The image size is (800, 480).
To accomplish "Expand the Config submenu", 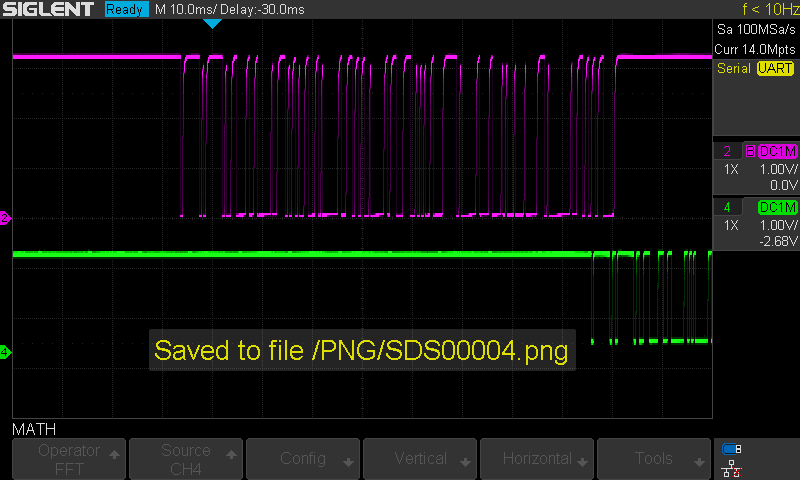I will point(303,458).
